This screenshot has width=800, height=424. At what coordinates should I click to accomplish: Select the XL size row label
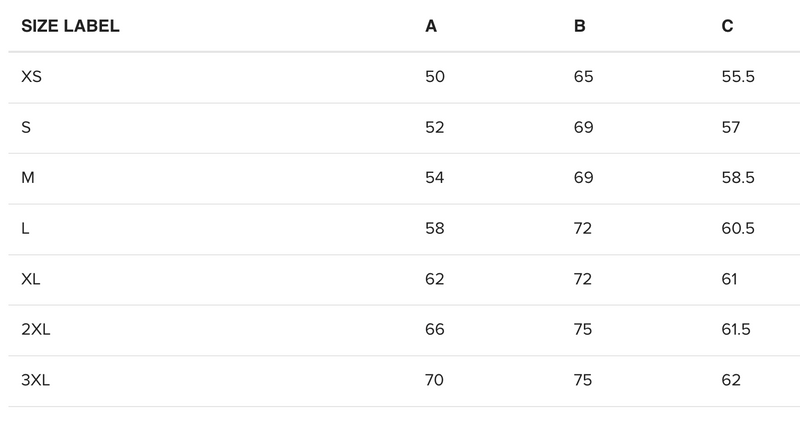pos(31,279)
